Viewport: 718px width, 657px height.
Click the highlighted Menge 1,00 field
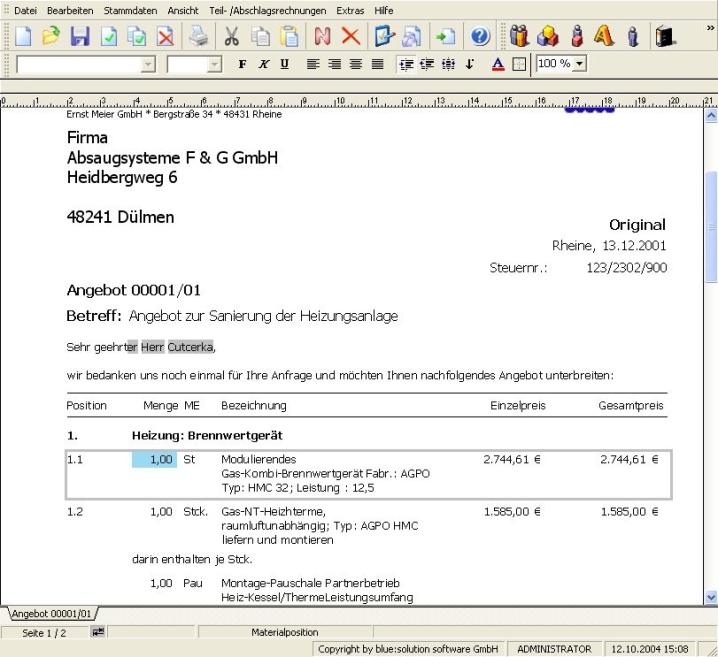154,459
